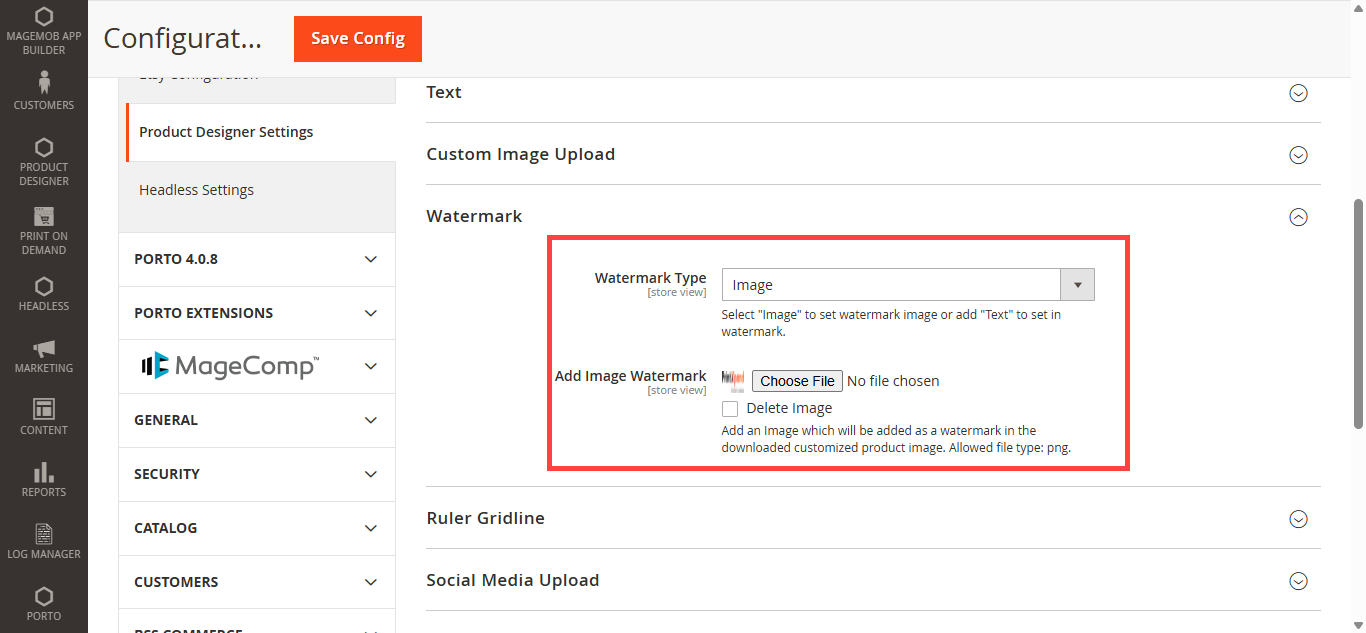Viewport: 1366px width, 633px height.
Task: Open Print On Demand sidebar icon
Action: click(44, 216)
